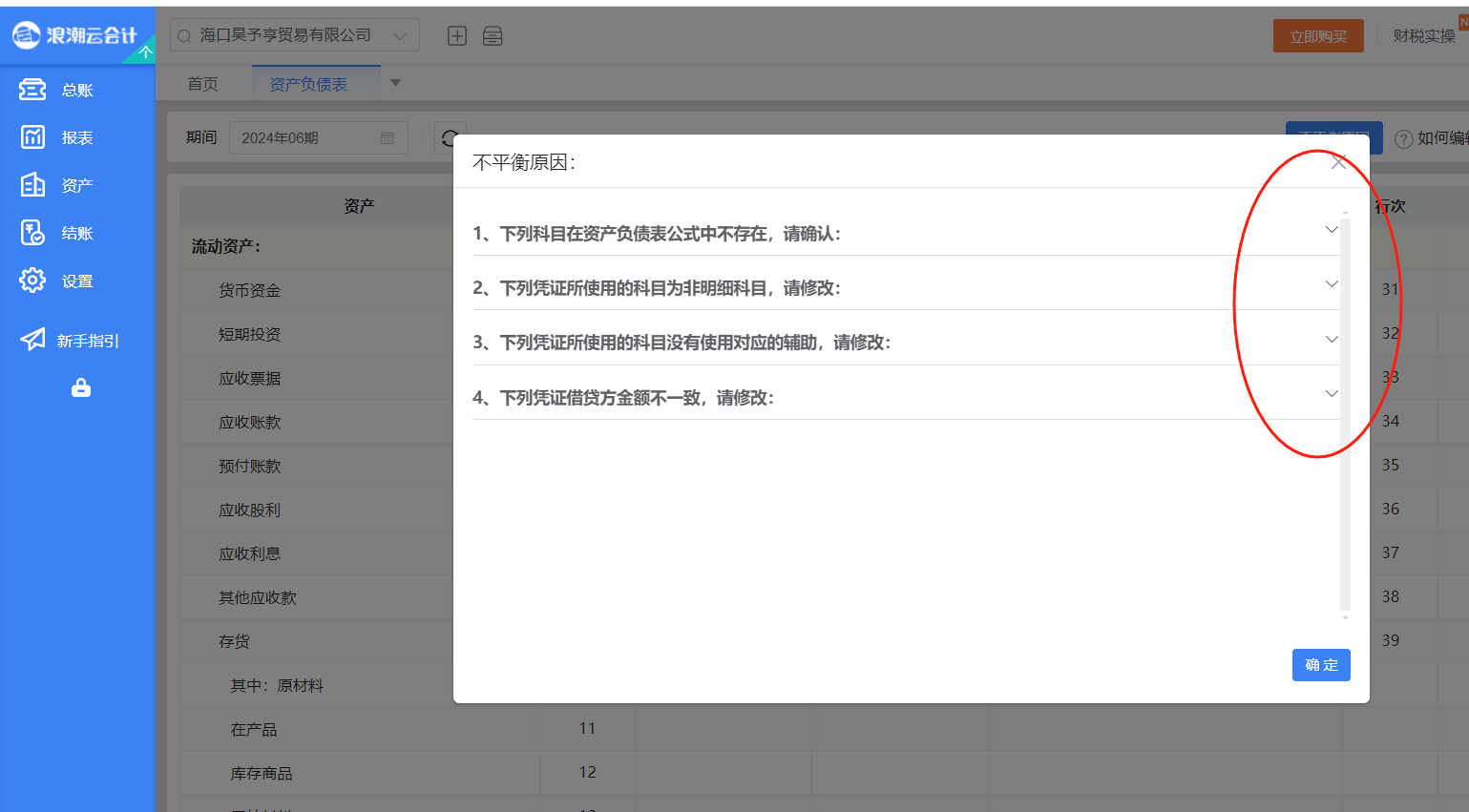
Task: Click the 存货 row
Action: pyautogui.click(x=234, y=641)
